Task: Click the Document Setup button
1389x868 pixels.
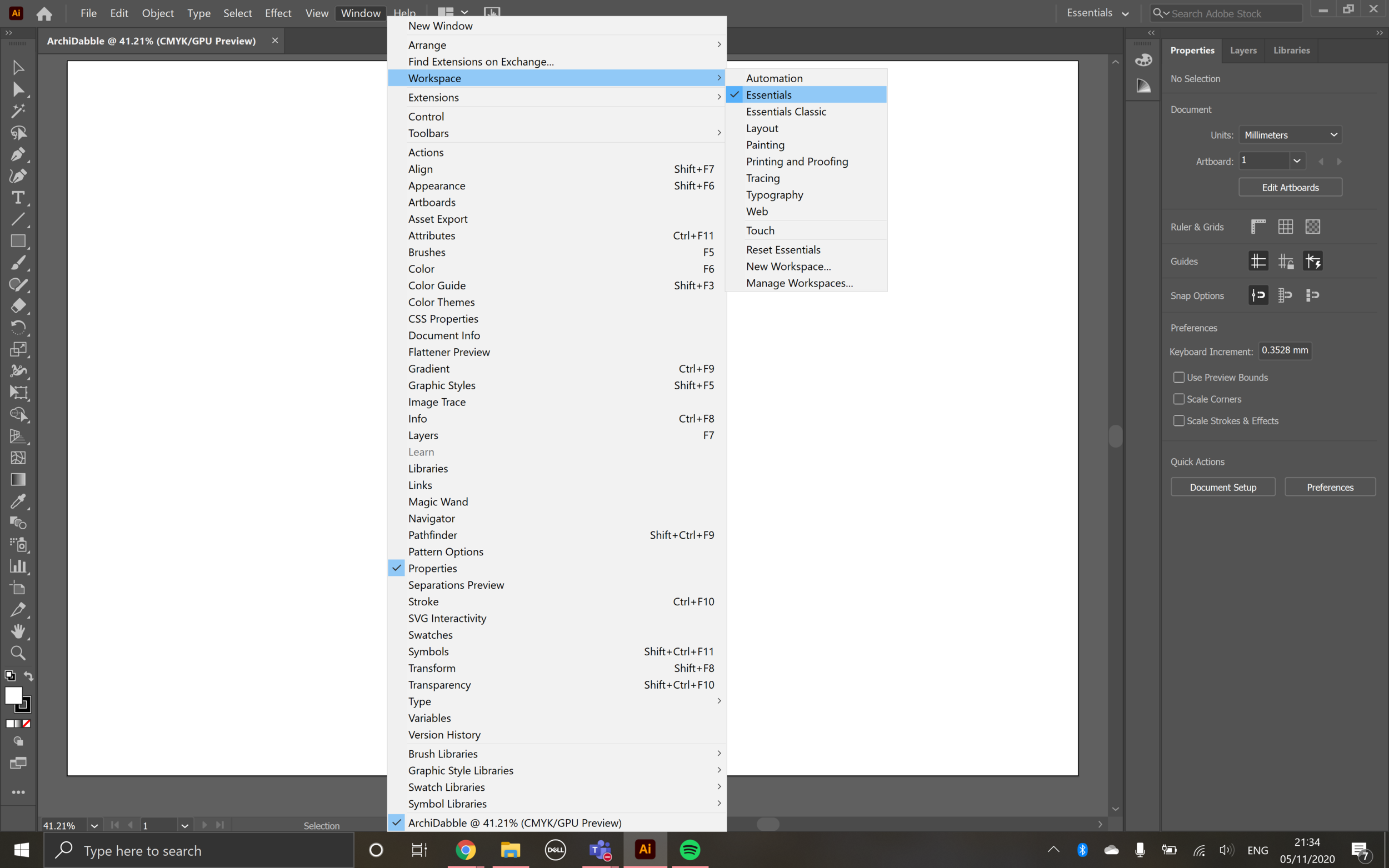Action: pyautogui.click(x=1222, y=488)
